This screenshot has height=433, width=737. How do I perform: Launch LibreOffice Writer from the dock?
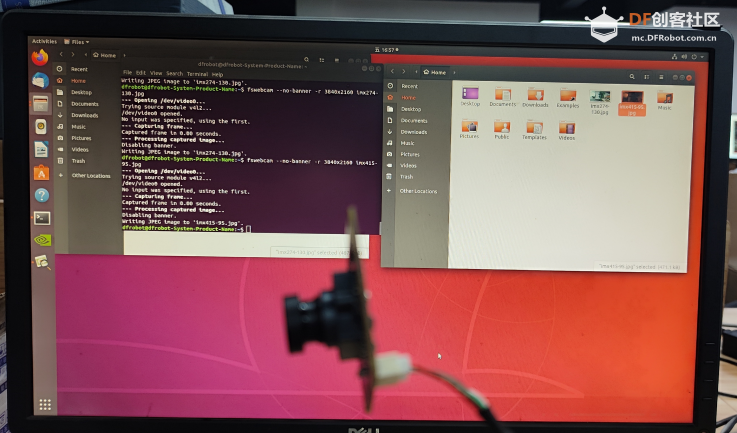coord(41,150)
